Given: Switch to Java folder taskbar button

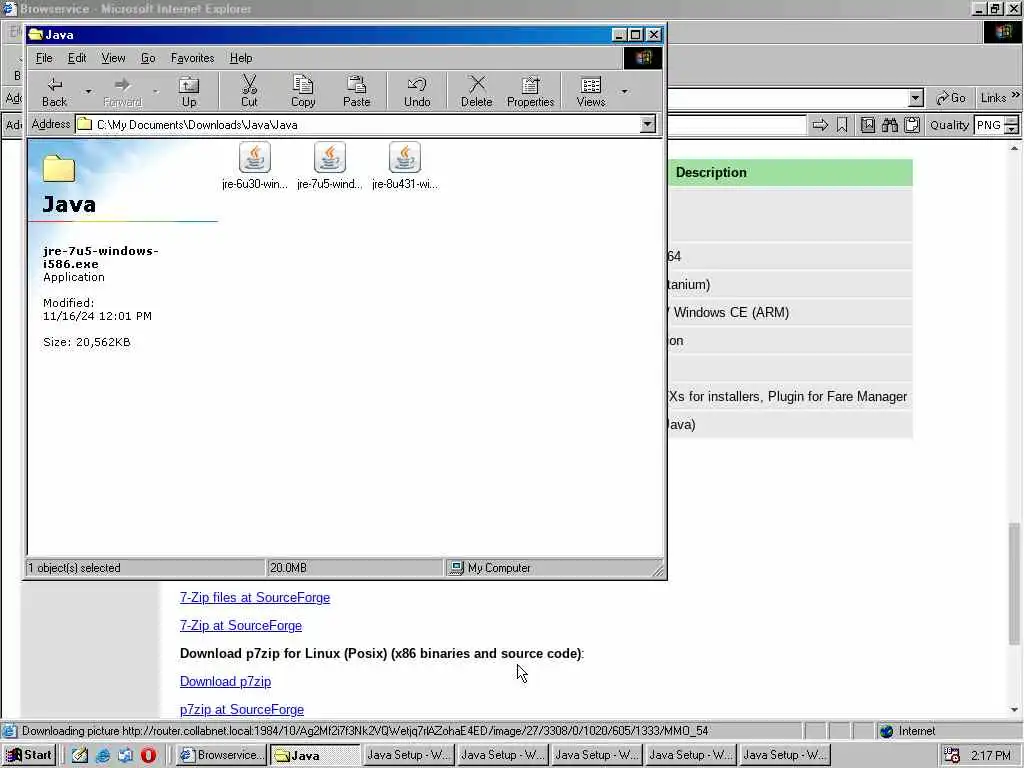Looking at the screenshot, I should point(315,755).
